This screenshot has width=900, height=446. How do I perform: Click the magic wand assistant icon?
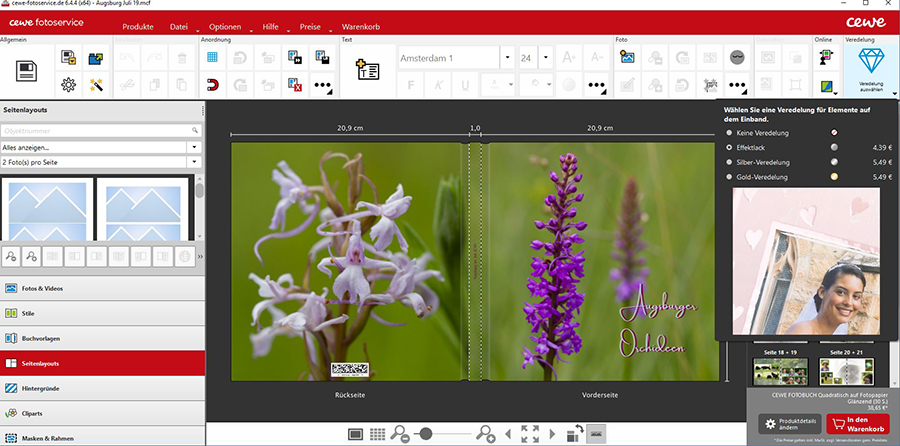point(96,85)
